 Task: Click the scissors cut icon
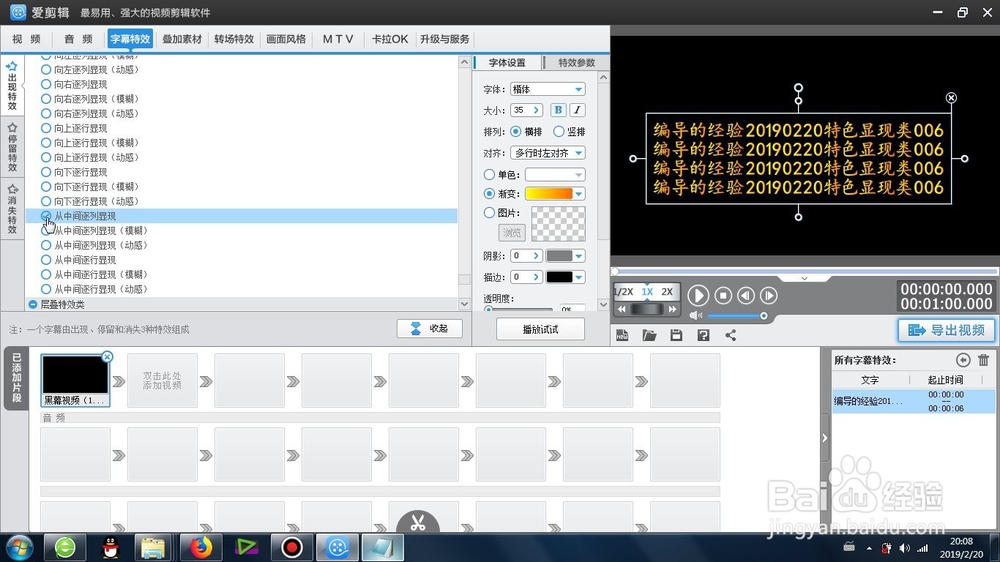418,522
